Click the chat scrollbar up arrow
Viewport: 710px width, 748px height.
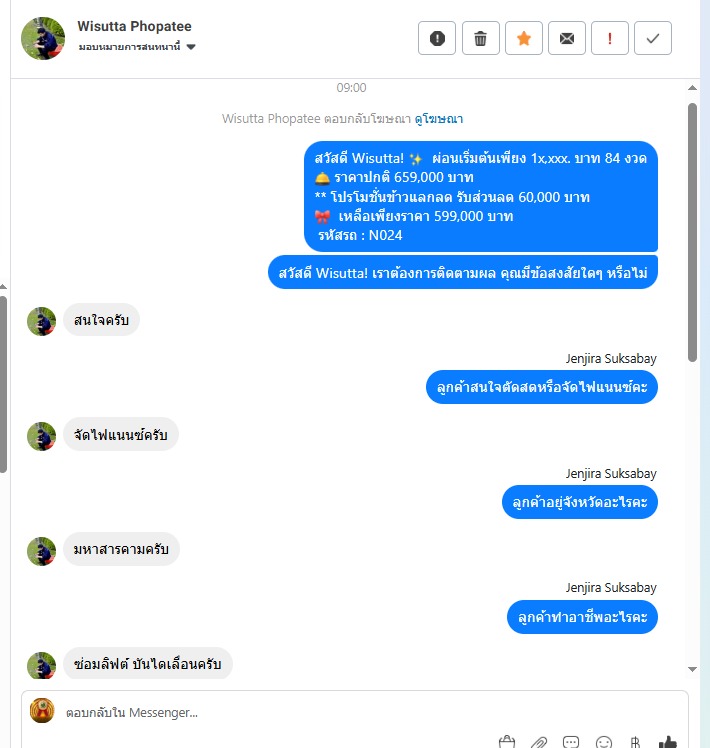pyautogui.click(x=692, y=88)
